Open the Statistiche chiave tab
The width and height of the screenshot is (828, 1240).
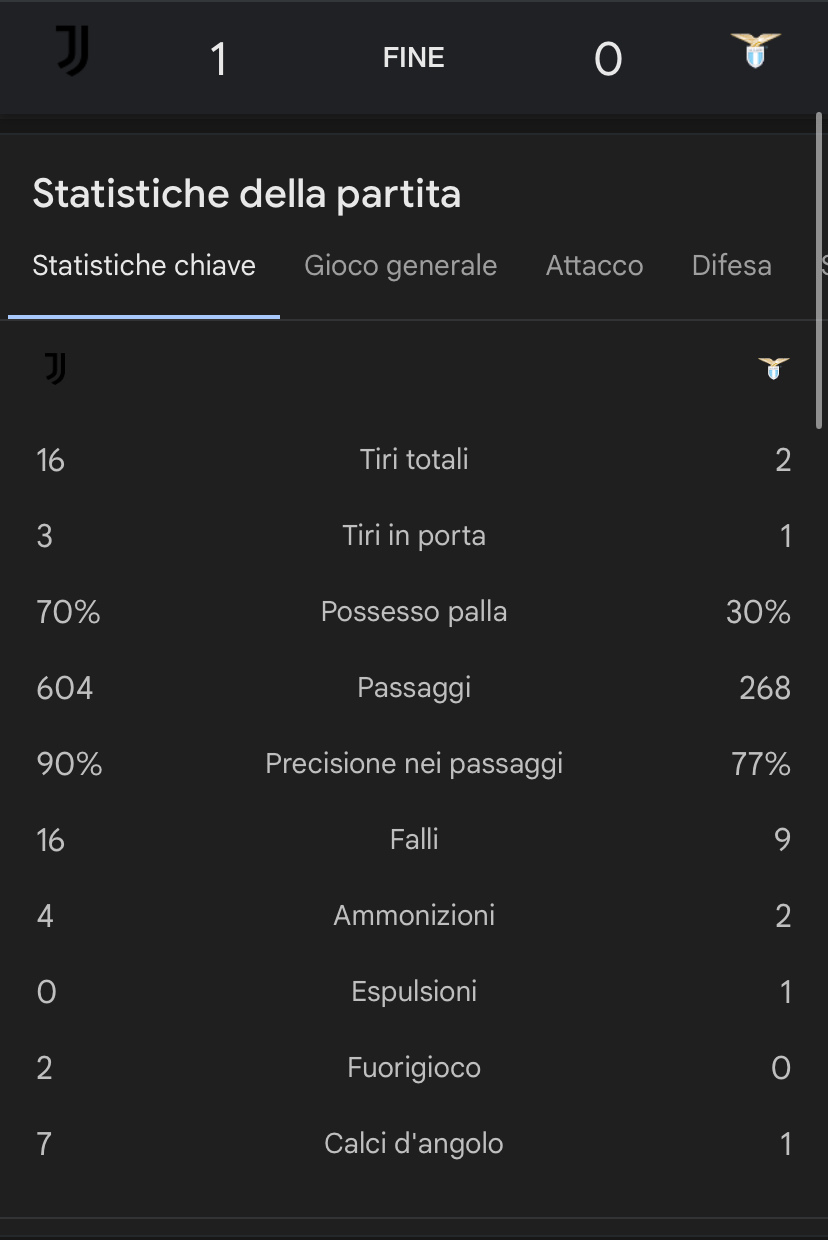(x=144, y=265)
